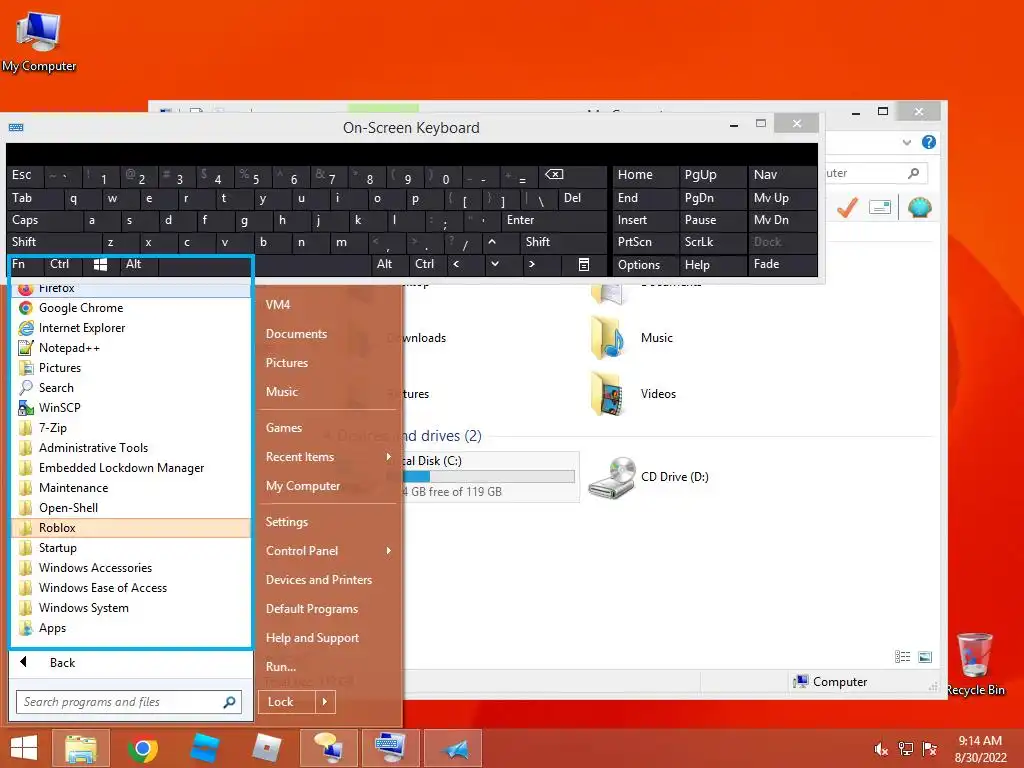Toggle the Nav key on the On-Screen Keyboard

coord(782,175)
